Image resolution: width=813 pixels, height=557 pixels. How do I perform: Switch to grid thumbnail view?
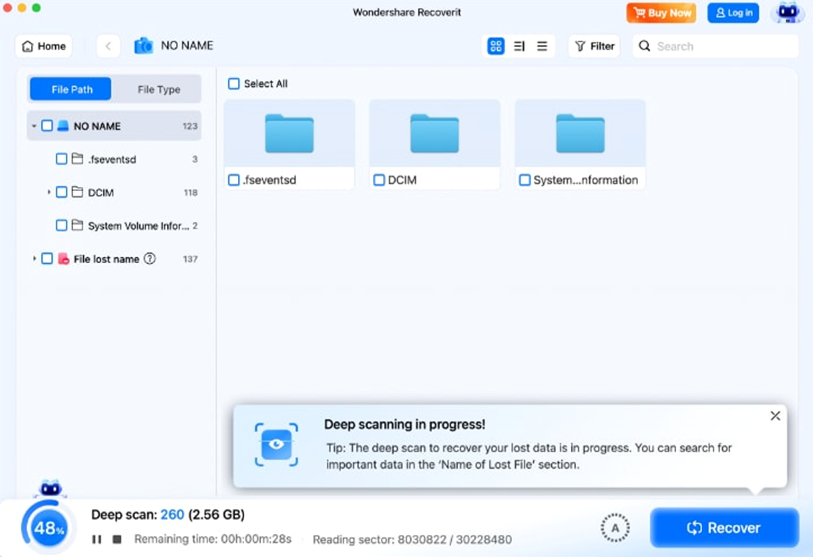496,46
